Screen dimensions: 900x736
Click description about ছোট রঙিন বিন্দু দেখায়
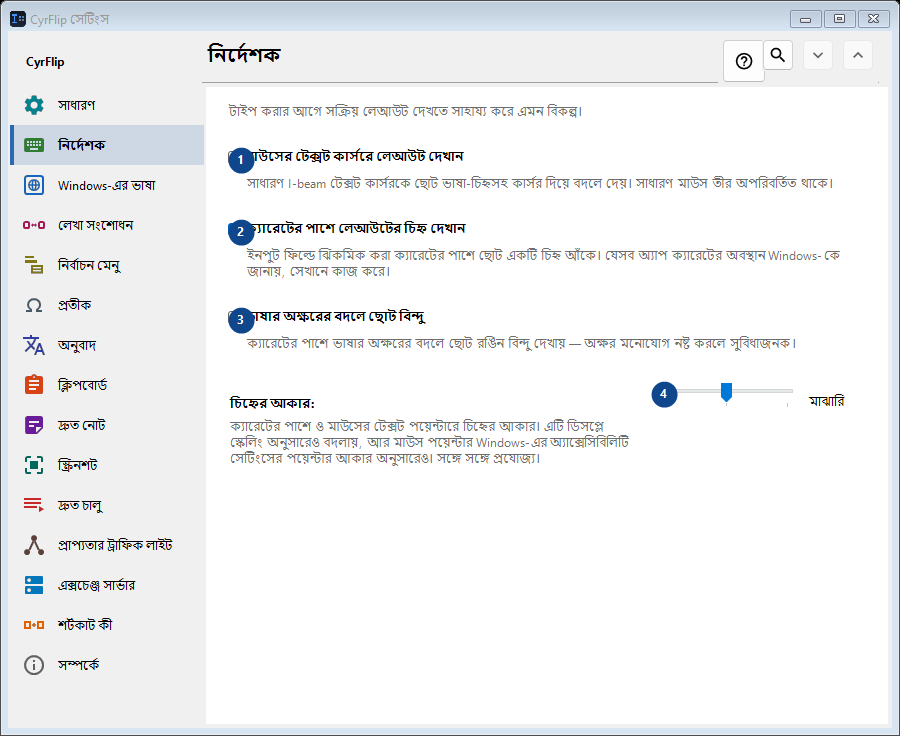522,343
